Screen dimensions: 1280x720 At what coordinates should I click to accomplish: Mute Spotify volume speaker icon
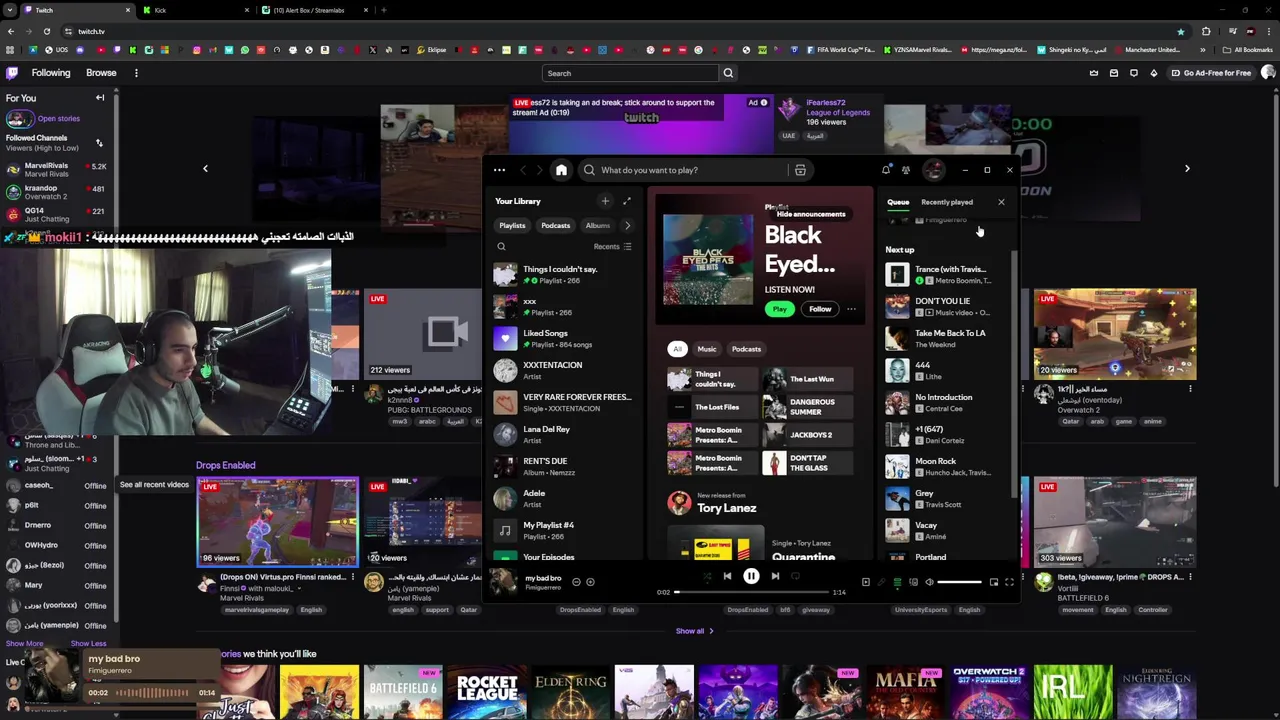pos(929,582)
